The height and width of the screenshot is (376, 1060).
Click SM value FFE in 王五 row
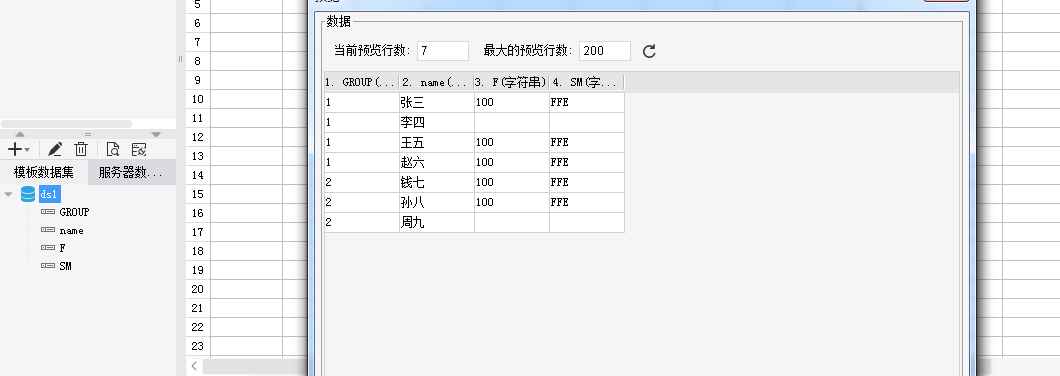coord(587,143)
